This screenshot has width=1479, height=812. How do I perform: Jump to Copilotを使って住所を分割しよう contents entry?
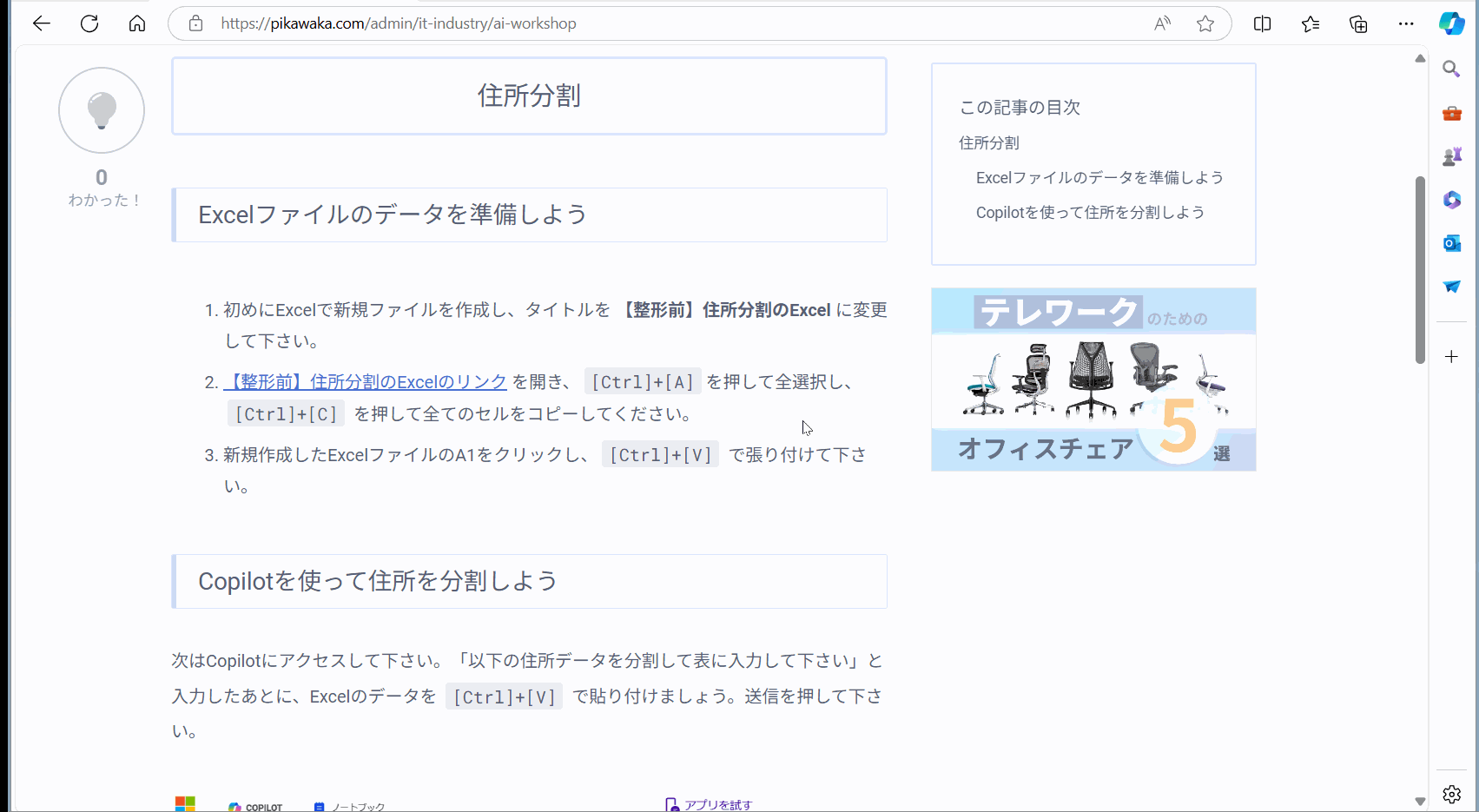[1090, 212]
